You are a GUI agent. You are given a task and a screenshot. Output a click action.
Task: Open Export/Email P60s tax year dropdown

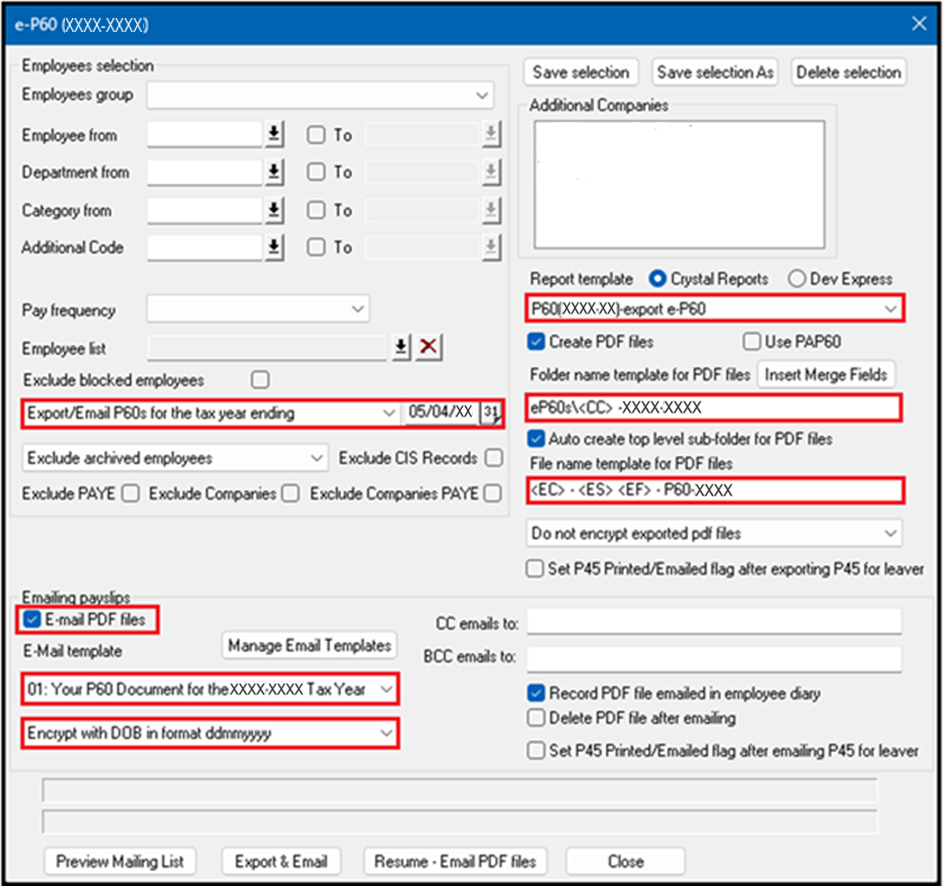[211, 413]
